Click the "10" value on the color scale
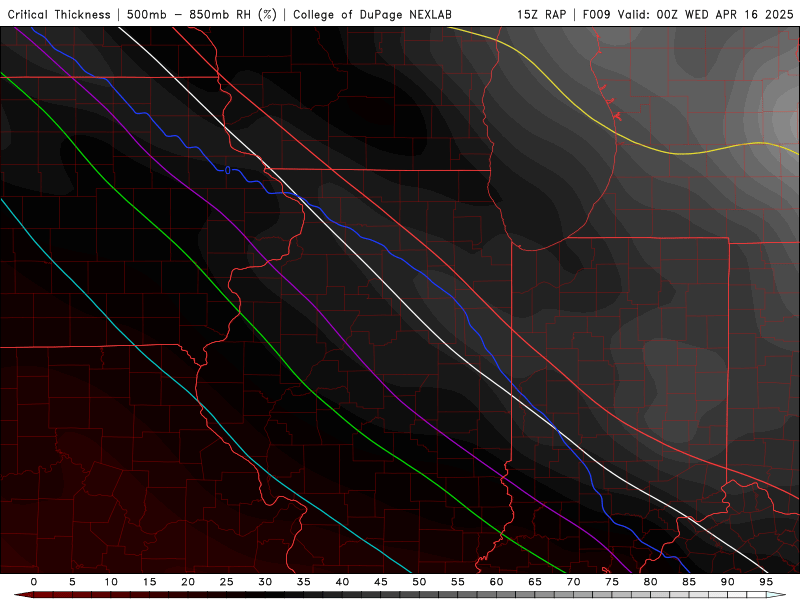Image resolution: width=800 pixels, height=600 pixels. click(x=111, y=582)
